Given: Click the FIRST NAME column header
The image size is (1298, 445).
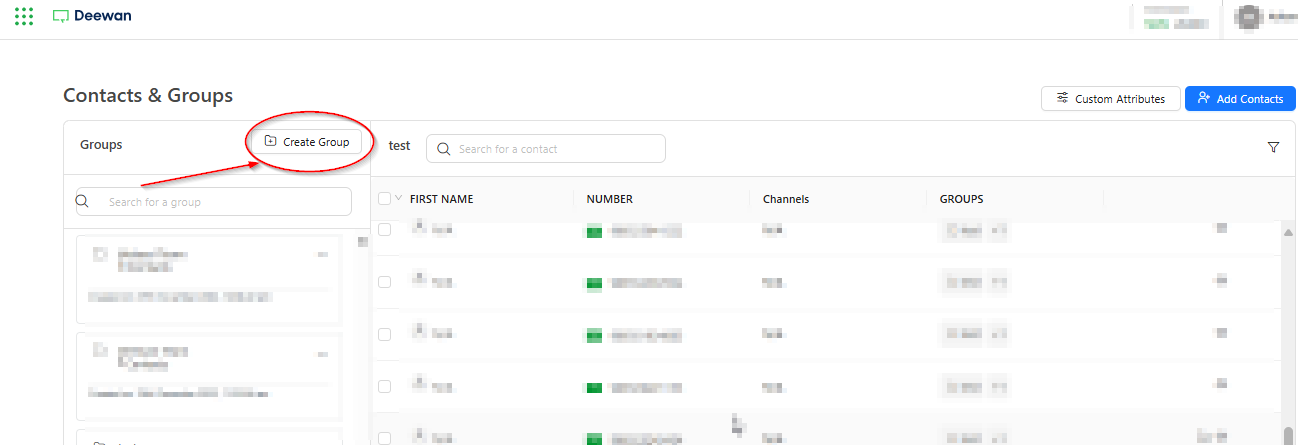Looking at the screenshot, I should (441, 199).
